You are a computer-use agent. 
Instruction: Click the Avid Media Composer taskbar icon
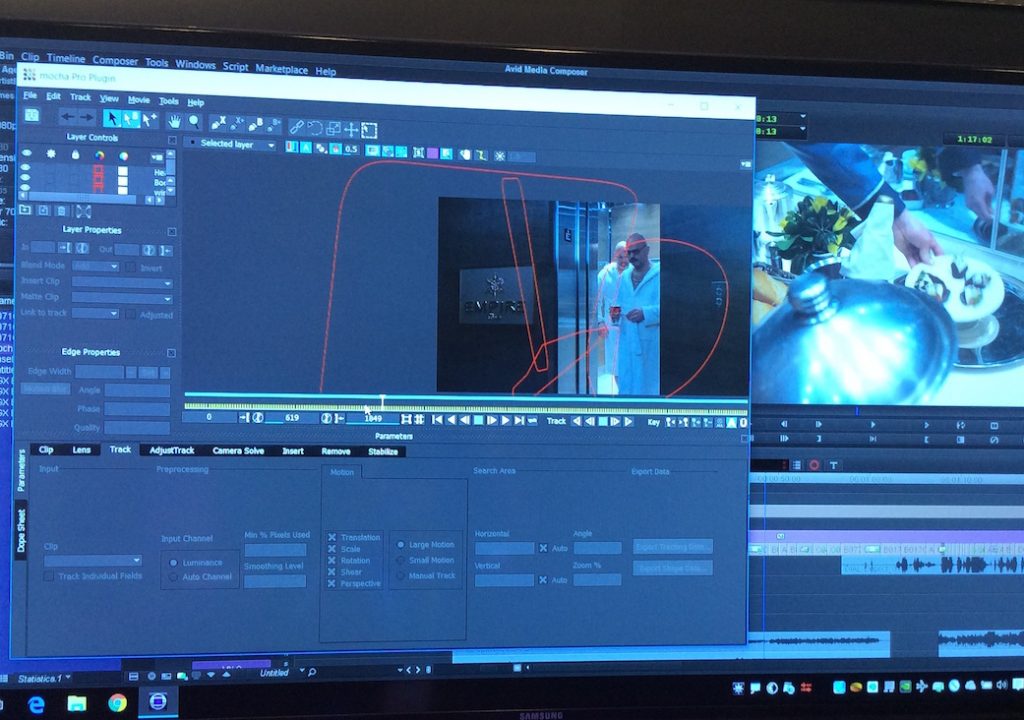pyautogui.click(x=157, y=702)
